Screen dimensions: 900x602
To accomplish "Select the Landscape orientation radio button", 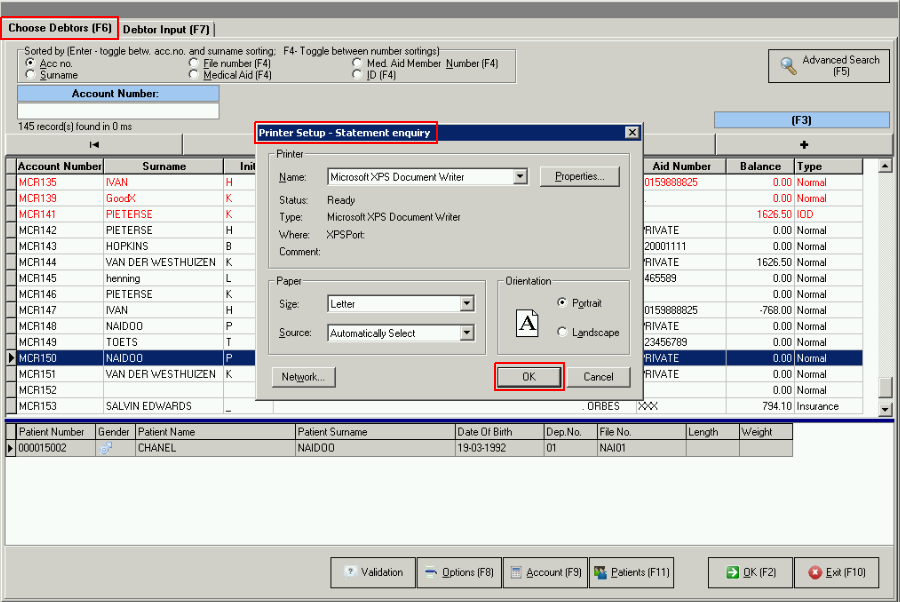I will pos(563,332).
